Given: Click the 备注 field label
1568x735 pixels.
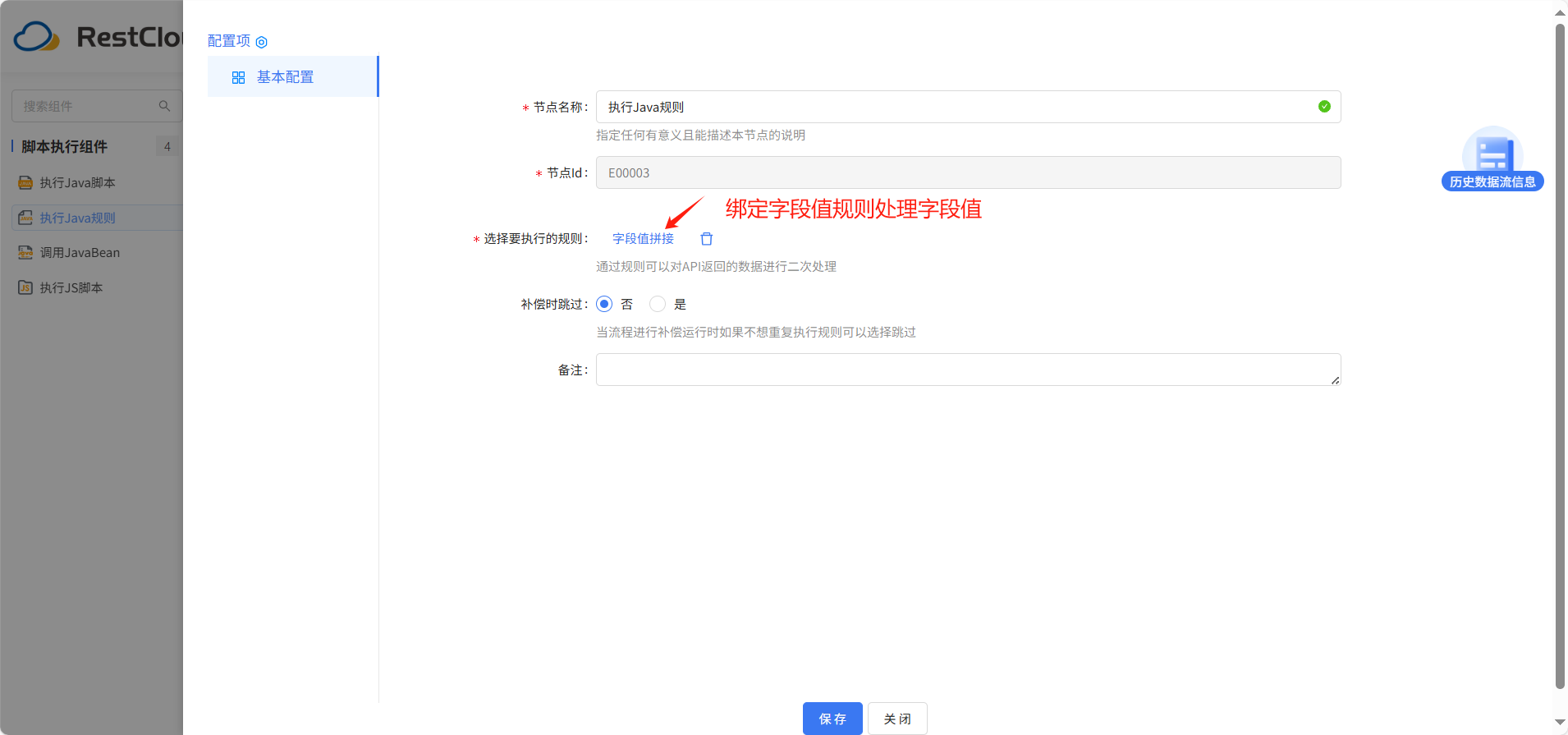Looking at the screenshot, I should coord(573,370).
